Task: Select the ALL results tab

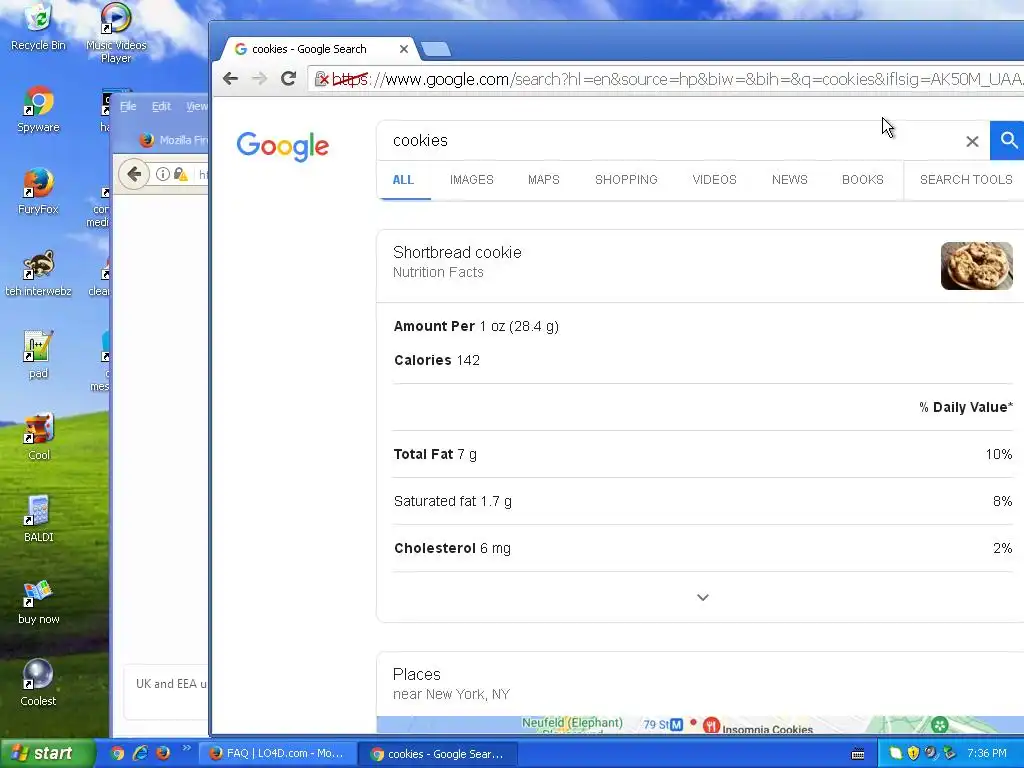Action: (x=404, y=180)
